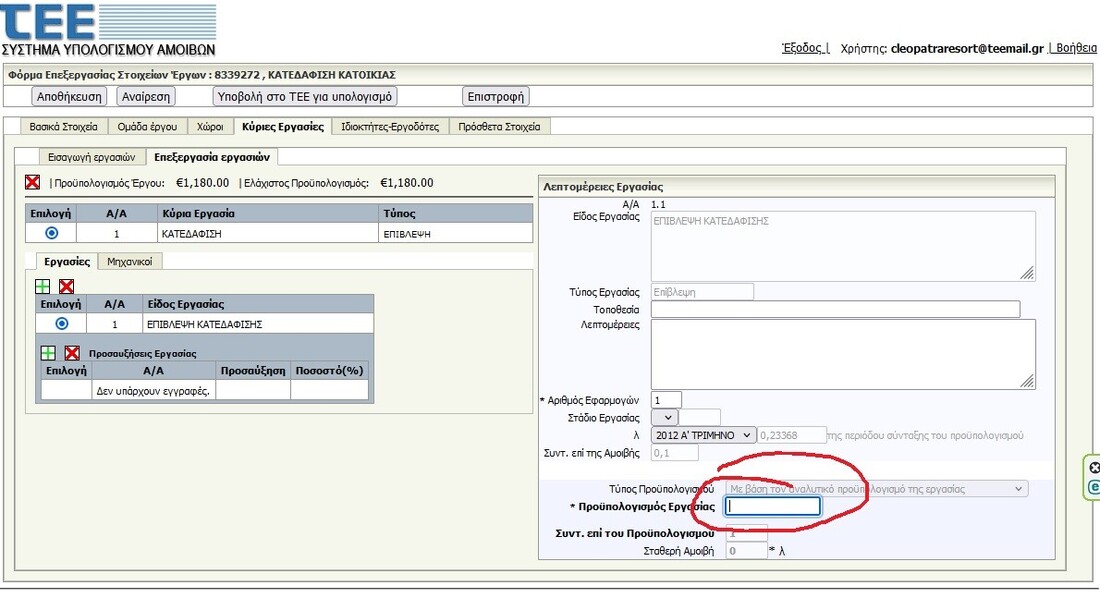The height and width of the screenshot is (598, 1100).
Task: Add surcharge with green plus beside Προσαυξήσεις Εργασίας
Action: pos(48,353)
